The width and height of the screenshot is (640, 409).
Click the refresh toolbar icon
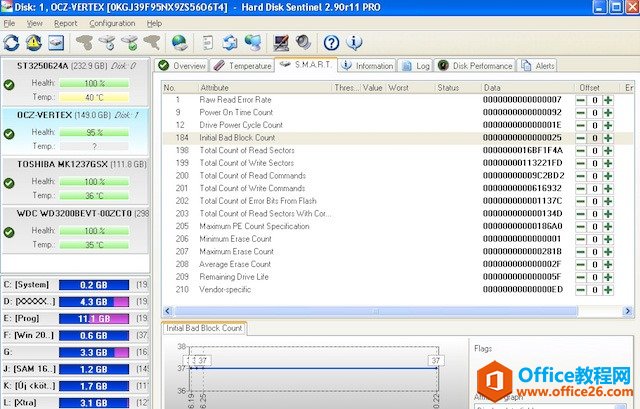tap(11, 42)
